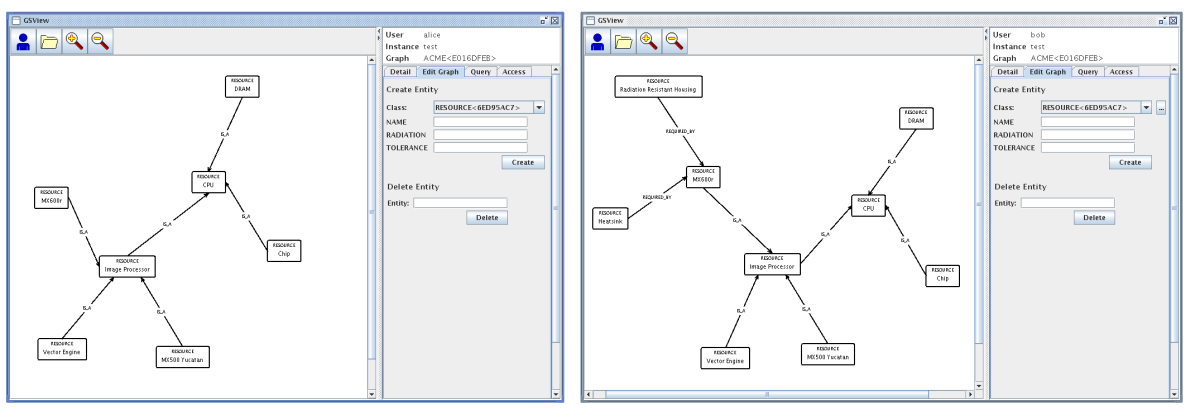The width and height of the screenshot is (1200, 419).
Task: Click the user icon in bob's window
Action: (x=597, y=41)
